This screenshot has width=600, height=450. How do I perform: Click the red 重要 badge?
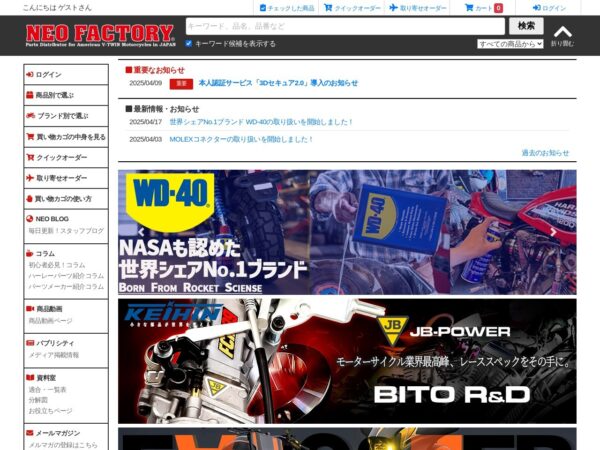coord(181,83)
